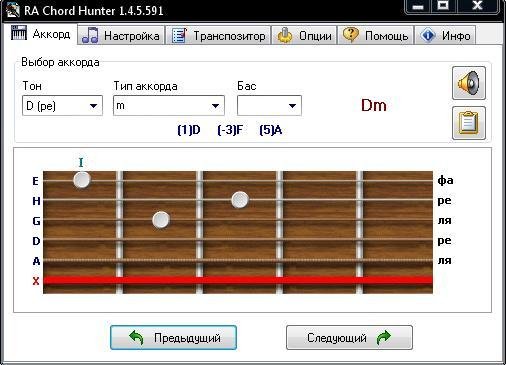
Task: Click the open D string on fretboard
Action: coord(238,239)
